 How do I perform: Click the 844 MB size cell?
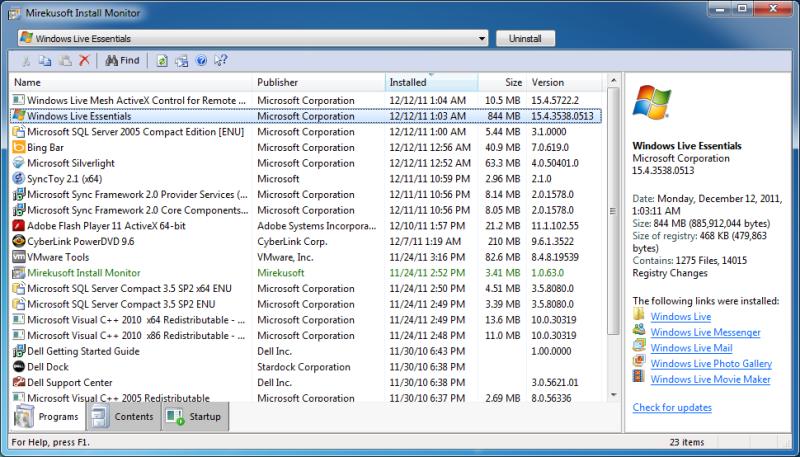[x=504, y=116]
